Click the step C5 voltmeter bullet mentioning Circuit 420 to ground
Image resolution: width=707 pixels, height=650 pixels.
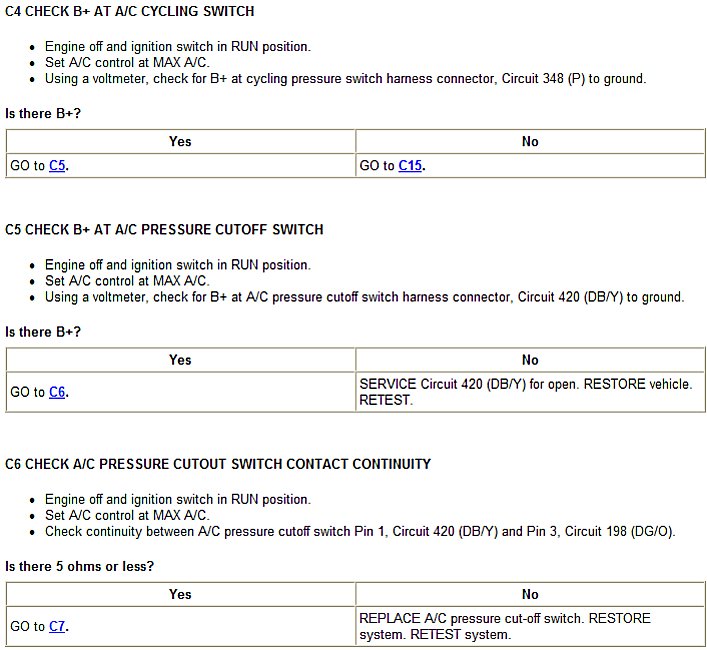coord(364,297)
